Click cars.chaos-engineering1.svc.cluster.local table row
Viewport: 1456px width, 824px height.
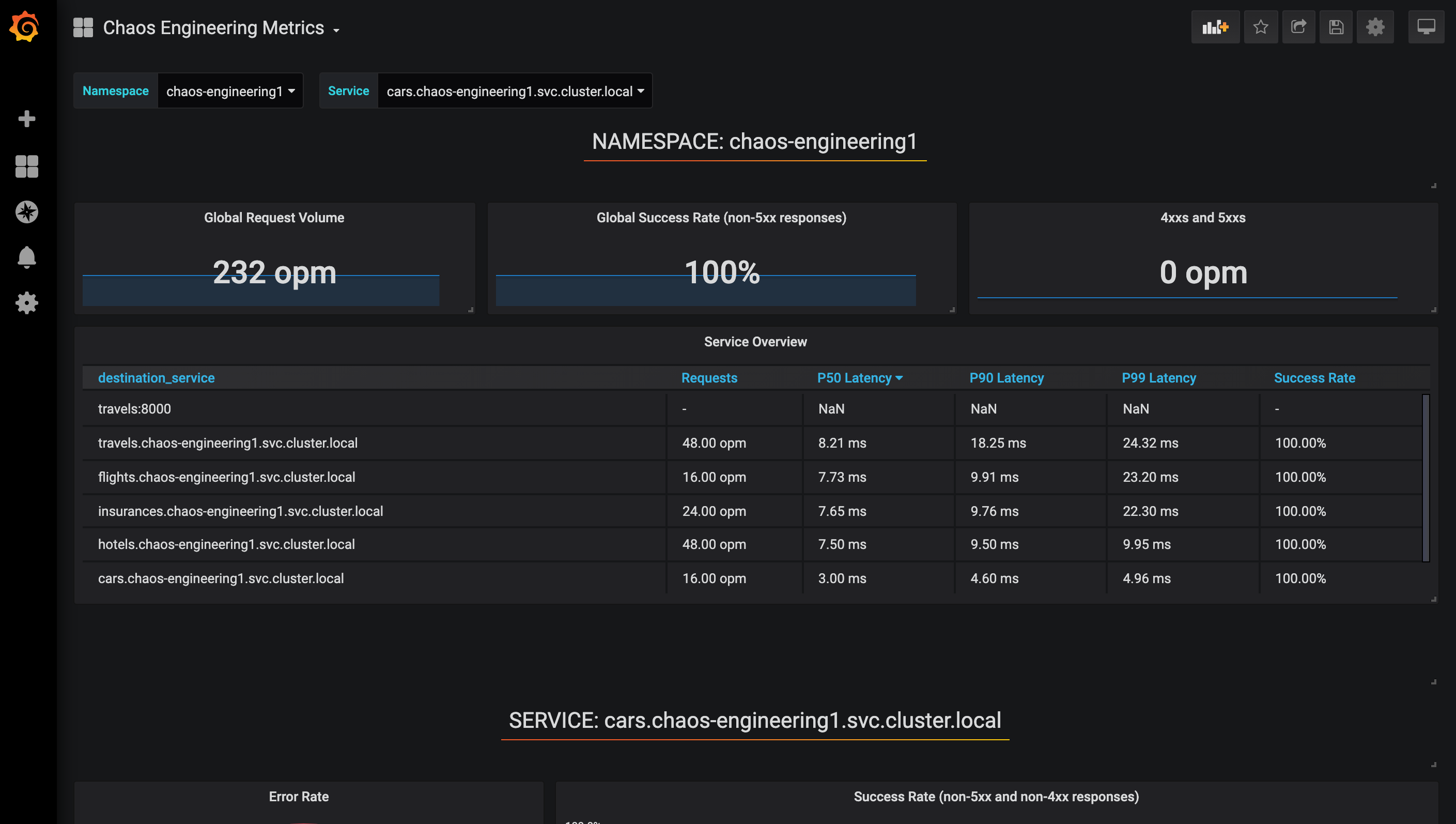pyautogui.click(x=752, y=578)
